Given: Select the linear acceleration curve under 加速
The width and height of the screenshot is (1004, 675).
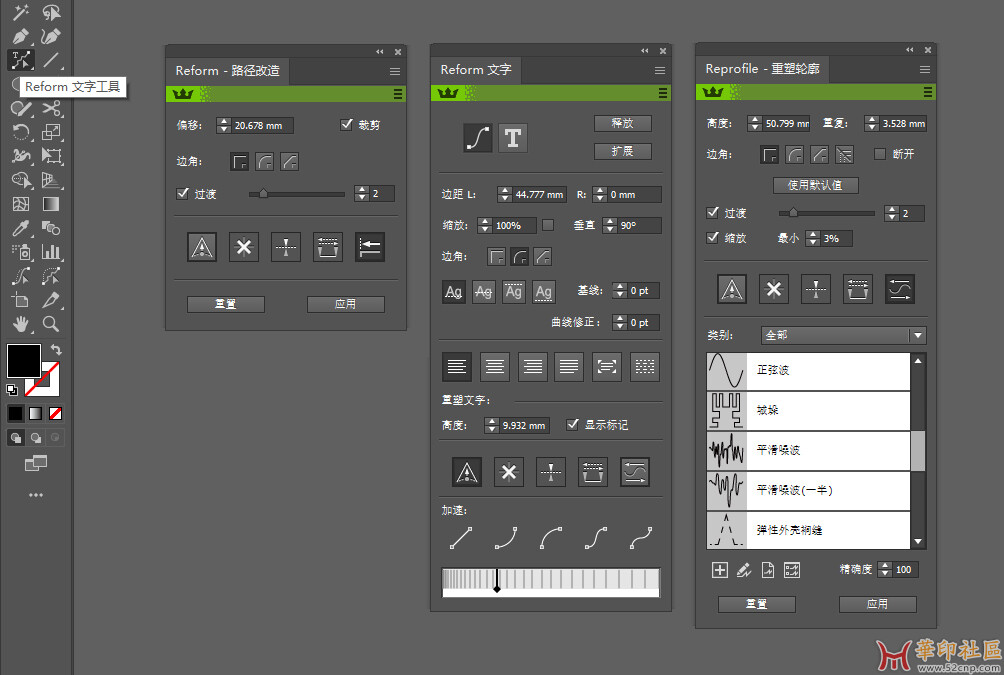Looking at the screenshot, I should (461, 538).
